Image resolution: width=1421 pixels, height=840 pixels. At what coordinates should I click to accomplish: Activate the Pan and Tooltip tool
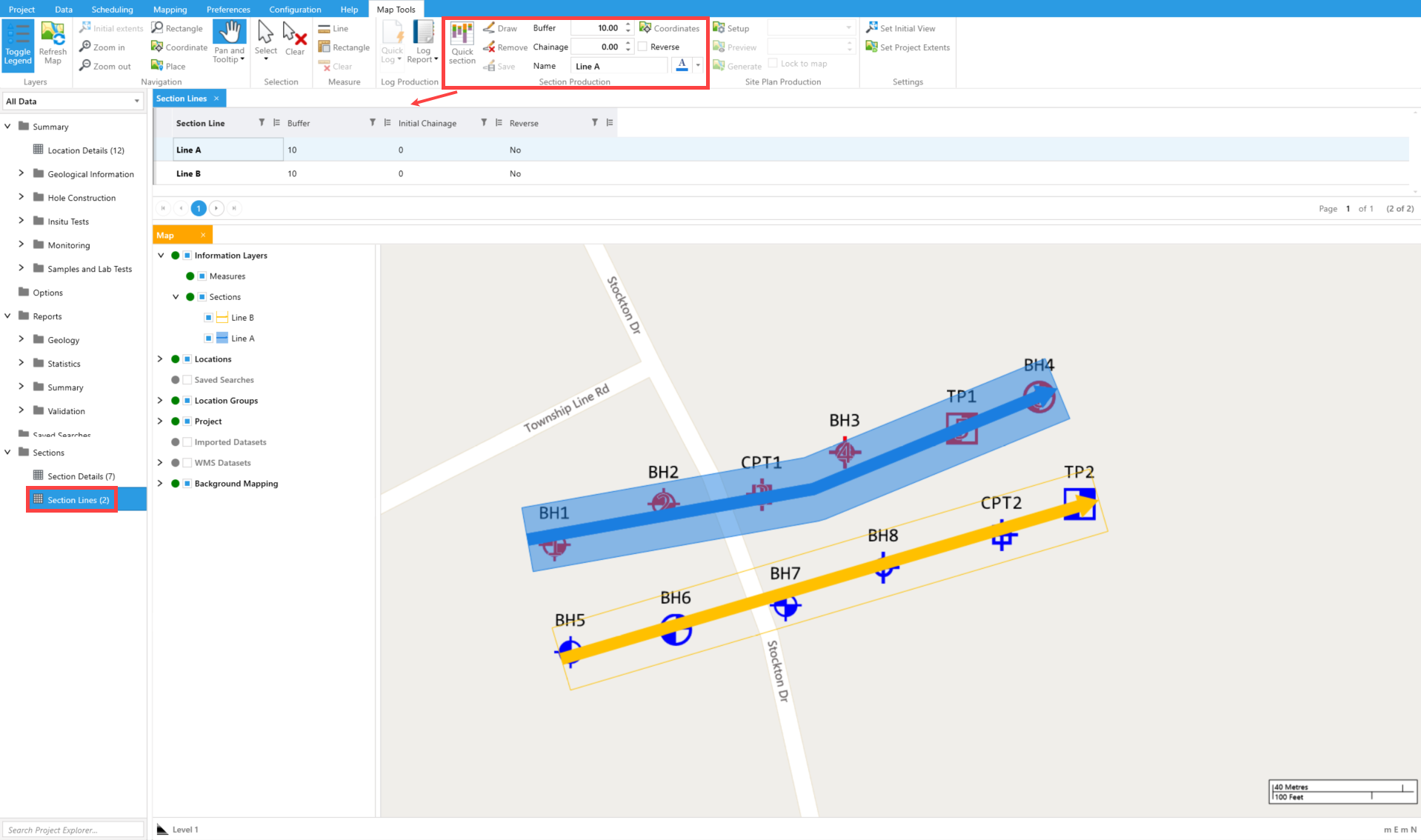229,43
